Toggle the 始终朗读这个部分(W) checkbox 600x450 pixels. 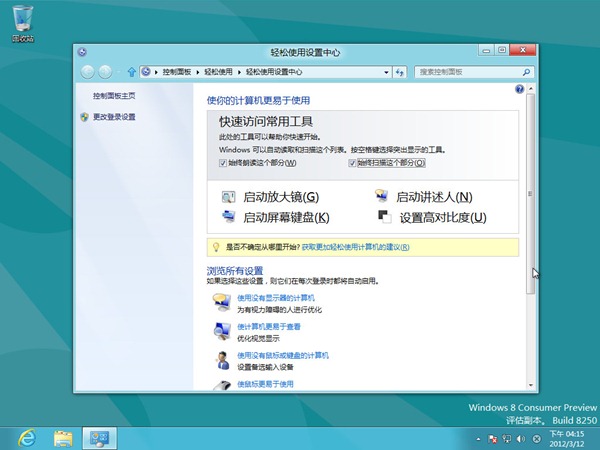223,163
